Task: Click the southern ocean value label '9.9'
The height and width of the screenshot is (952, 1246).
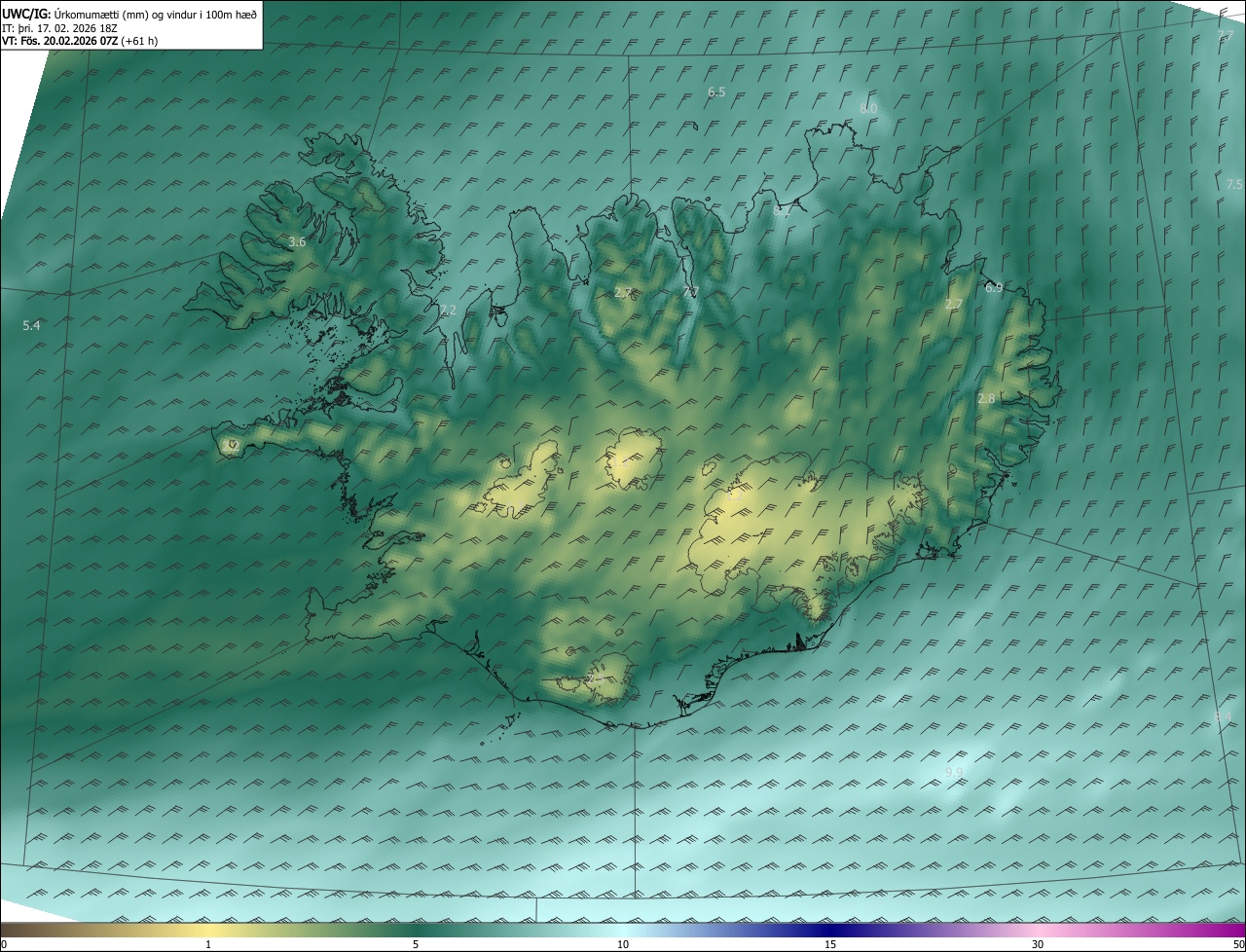Action: (954, 773)
